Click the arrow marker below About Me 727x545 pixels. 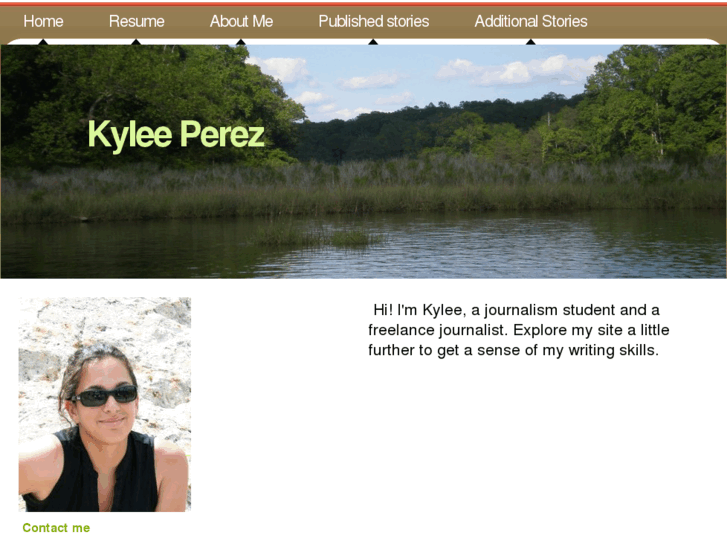[x=240, y=42]
